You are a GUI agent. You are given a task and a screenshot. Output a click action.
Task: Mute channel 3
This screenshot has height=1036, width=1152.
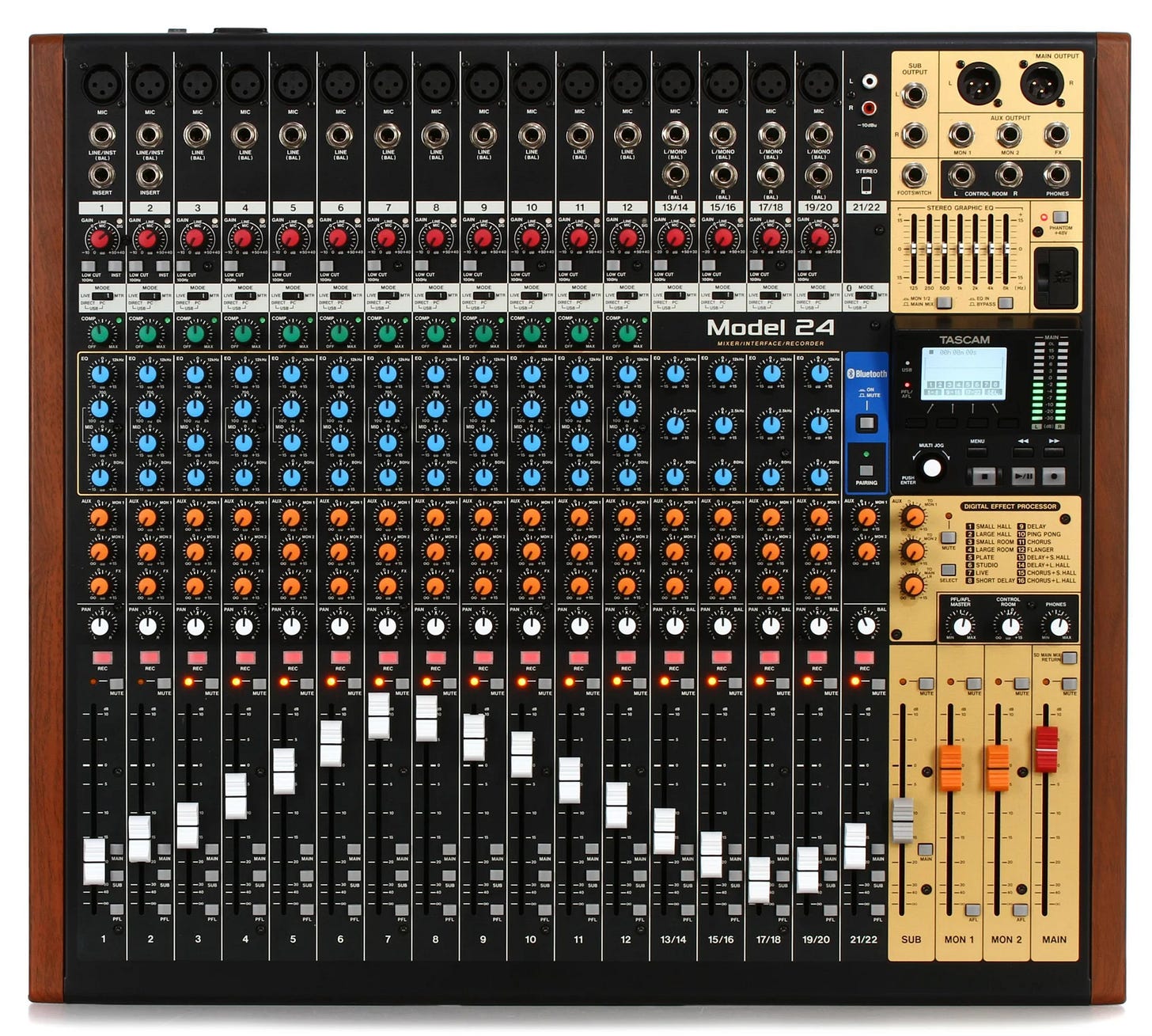point(210,684)
